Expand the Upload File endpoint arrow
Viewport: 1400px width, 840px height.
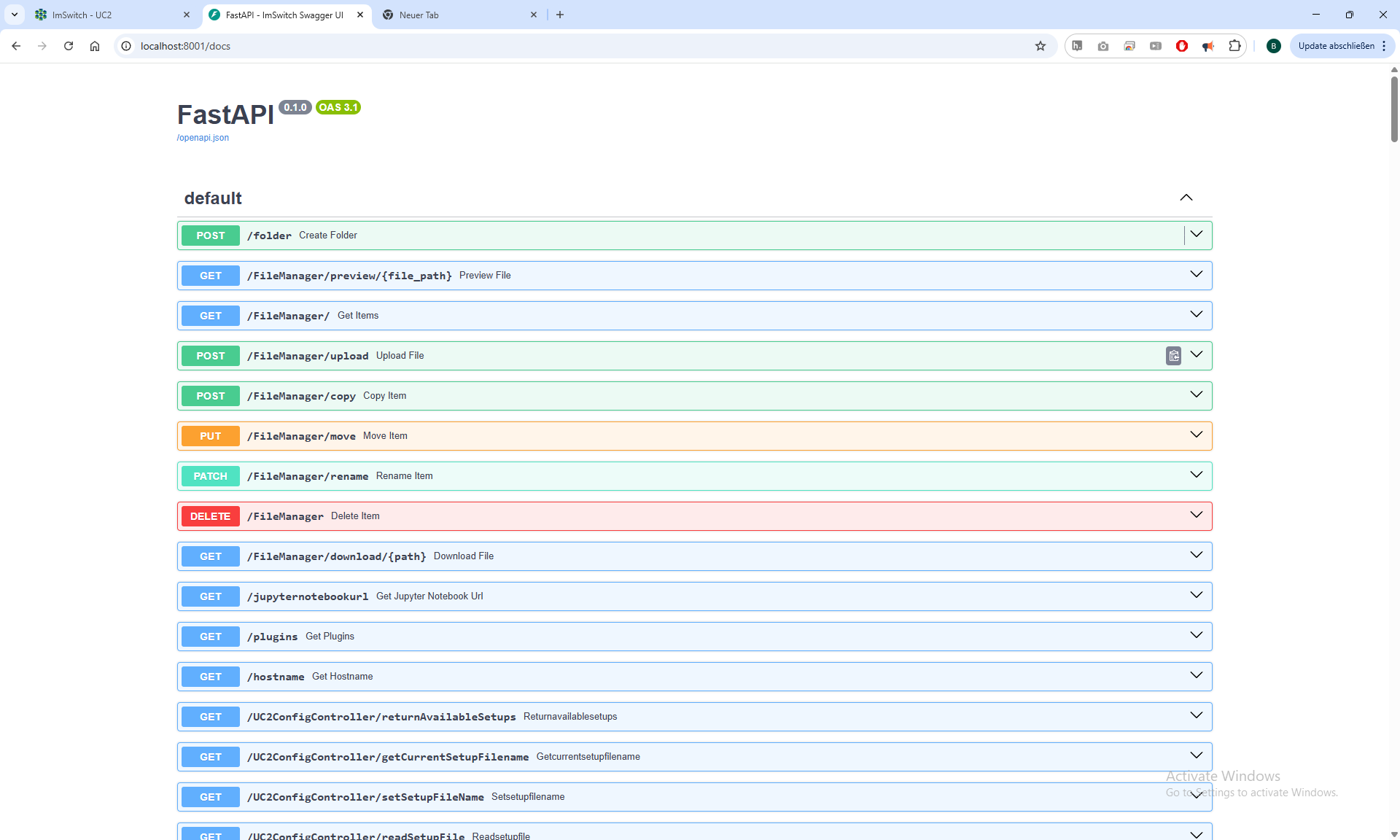[1197, 354]
